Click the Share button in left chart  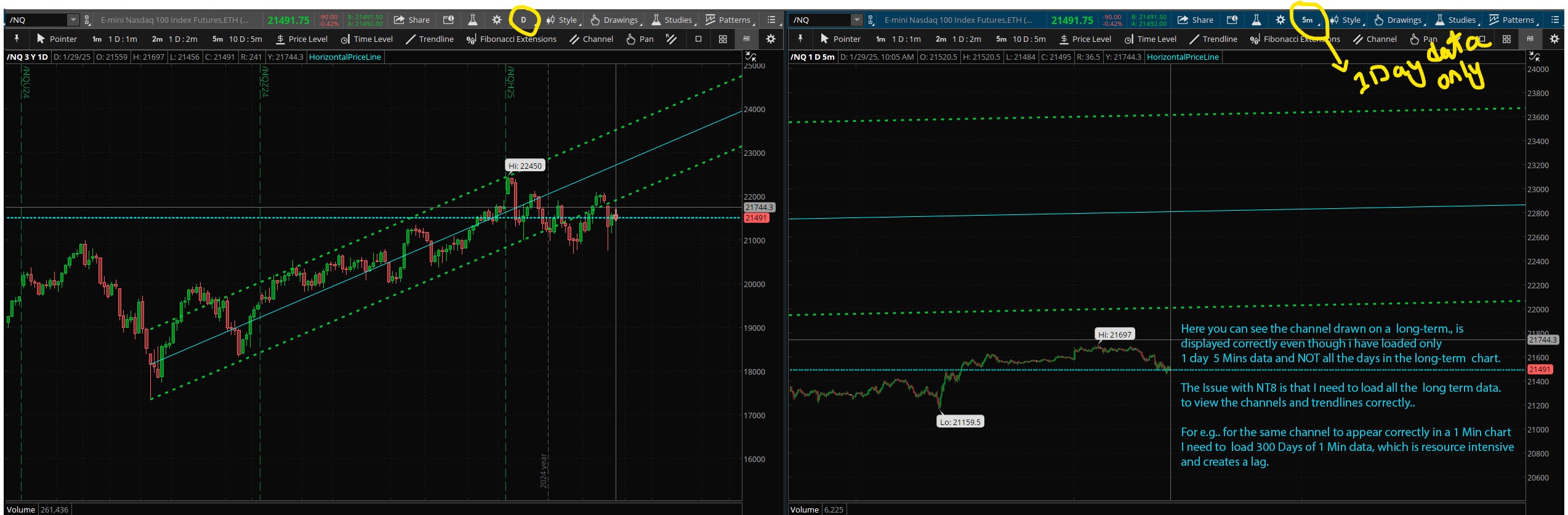[x=412, y=20]
